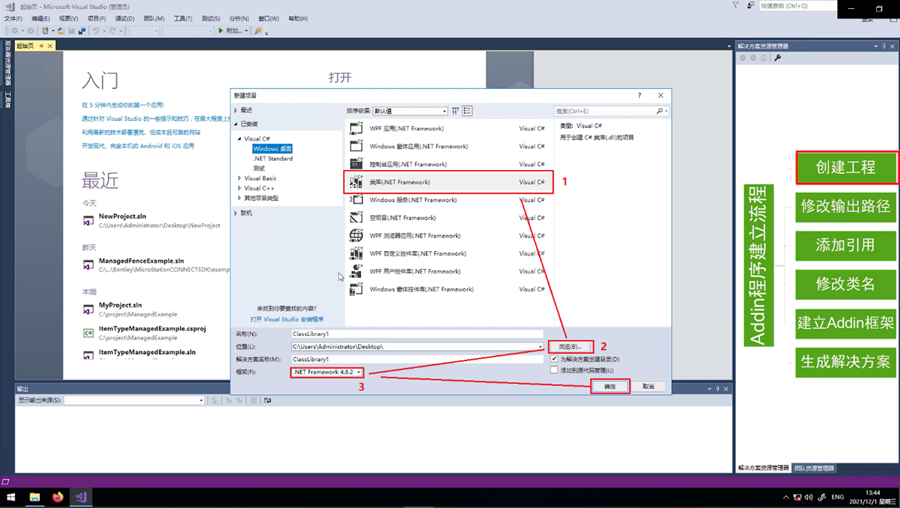Open File Explorer from the taskbar
900x508 pixels.
click(x=34, y=497)
